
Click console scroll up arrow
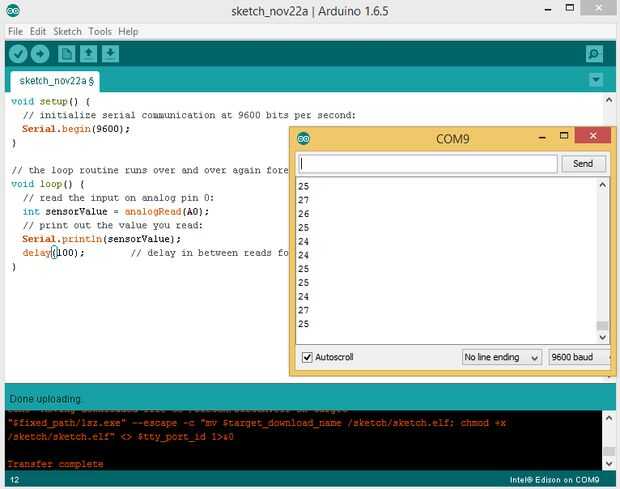(x=609, y=418)
